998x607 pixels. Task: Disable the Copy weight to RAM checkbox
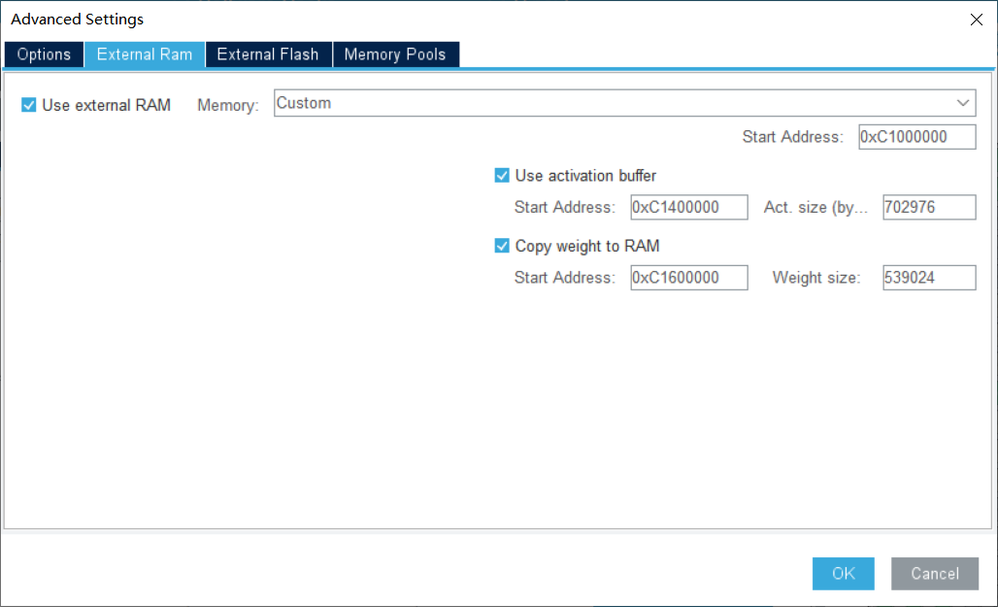(x=502, y=246)
